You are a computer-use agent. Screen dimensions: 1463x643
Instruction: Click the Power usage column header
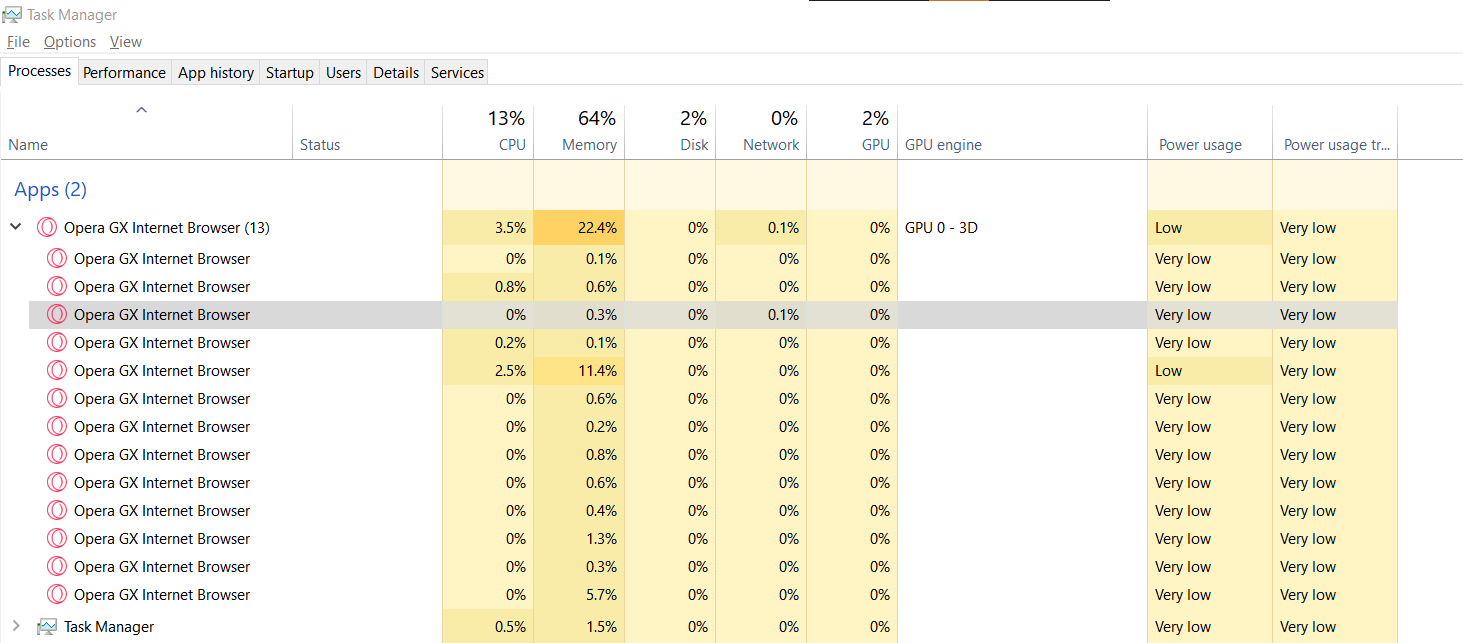tap(1199, 145)
